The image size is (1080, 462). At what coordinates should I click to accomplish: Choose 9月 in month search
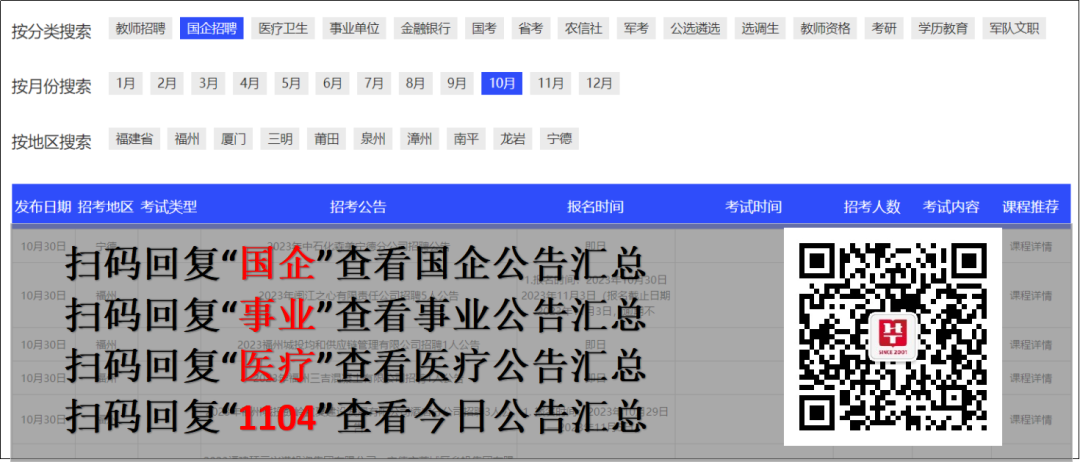[x=457, y=83]
